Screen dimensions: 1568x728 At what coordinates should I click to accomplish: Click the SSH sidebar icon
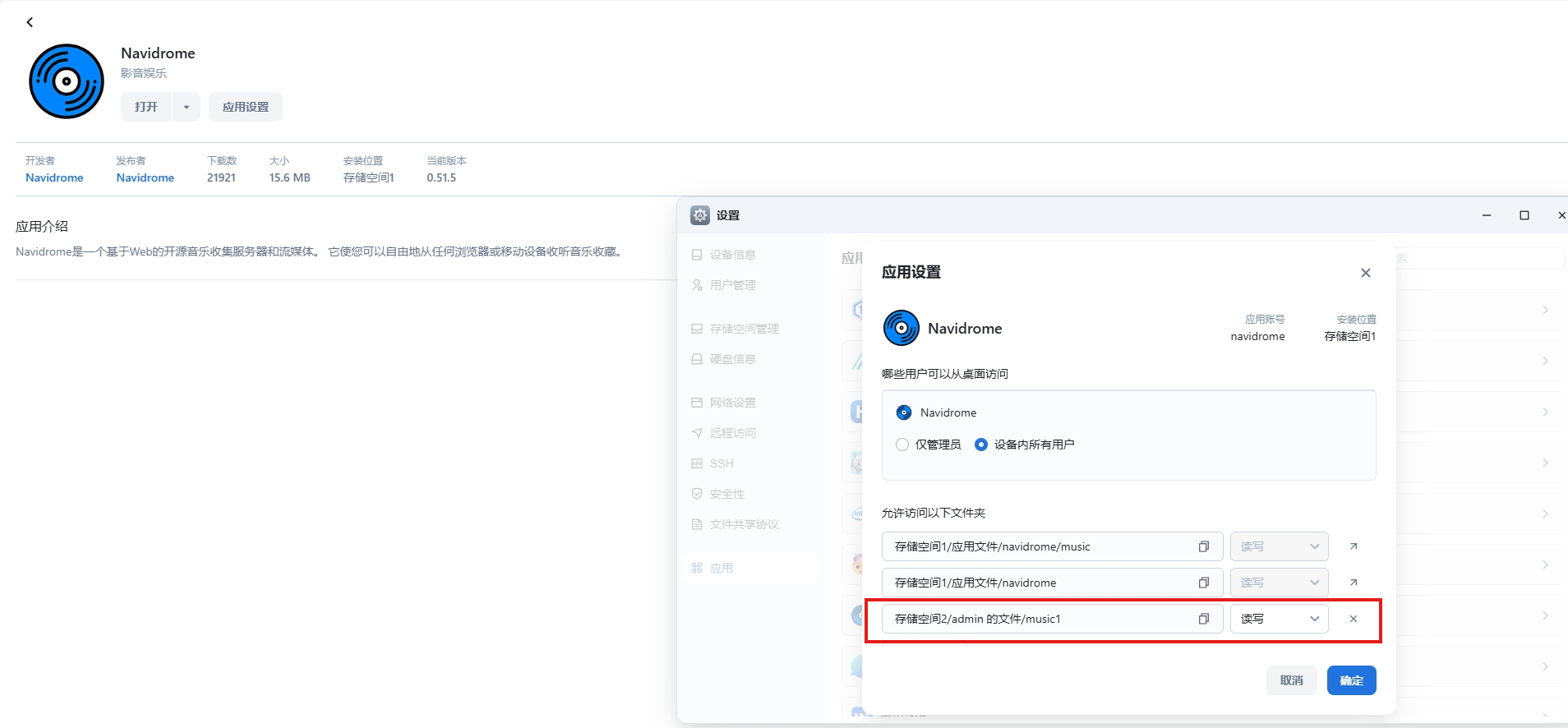pos(697,463)
